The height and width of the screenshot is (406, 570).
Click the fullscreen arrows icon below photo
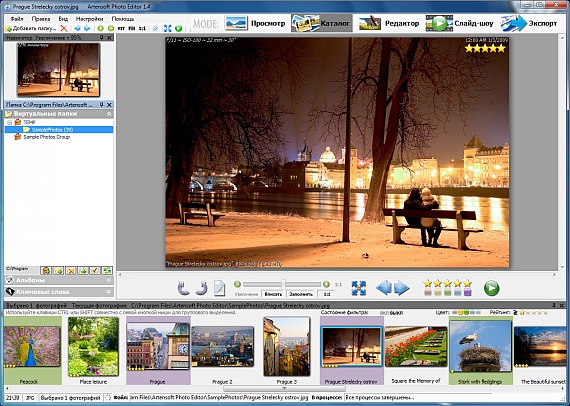[x=358, y=288]
